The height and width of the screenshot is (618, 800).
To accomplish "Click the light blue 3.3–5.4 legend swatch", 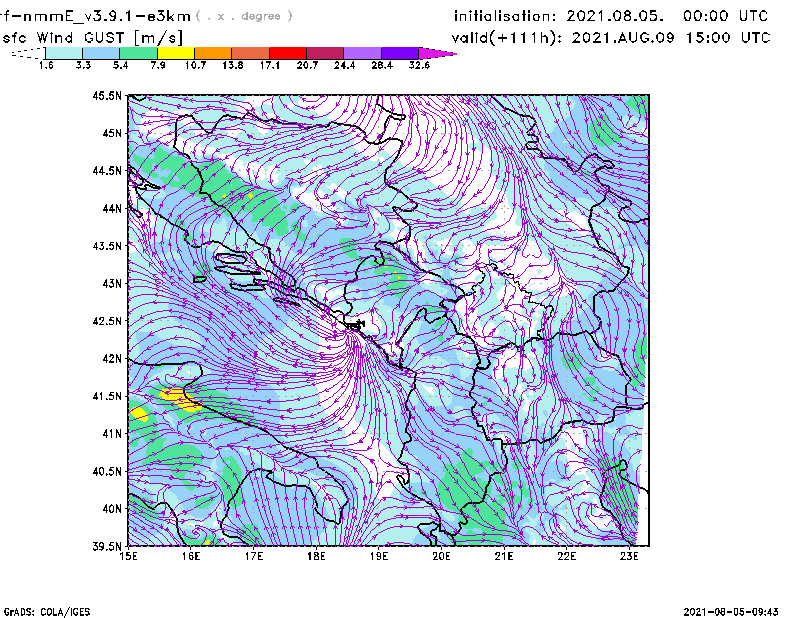I will [101, 53].
